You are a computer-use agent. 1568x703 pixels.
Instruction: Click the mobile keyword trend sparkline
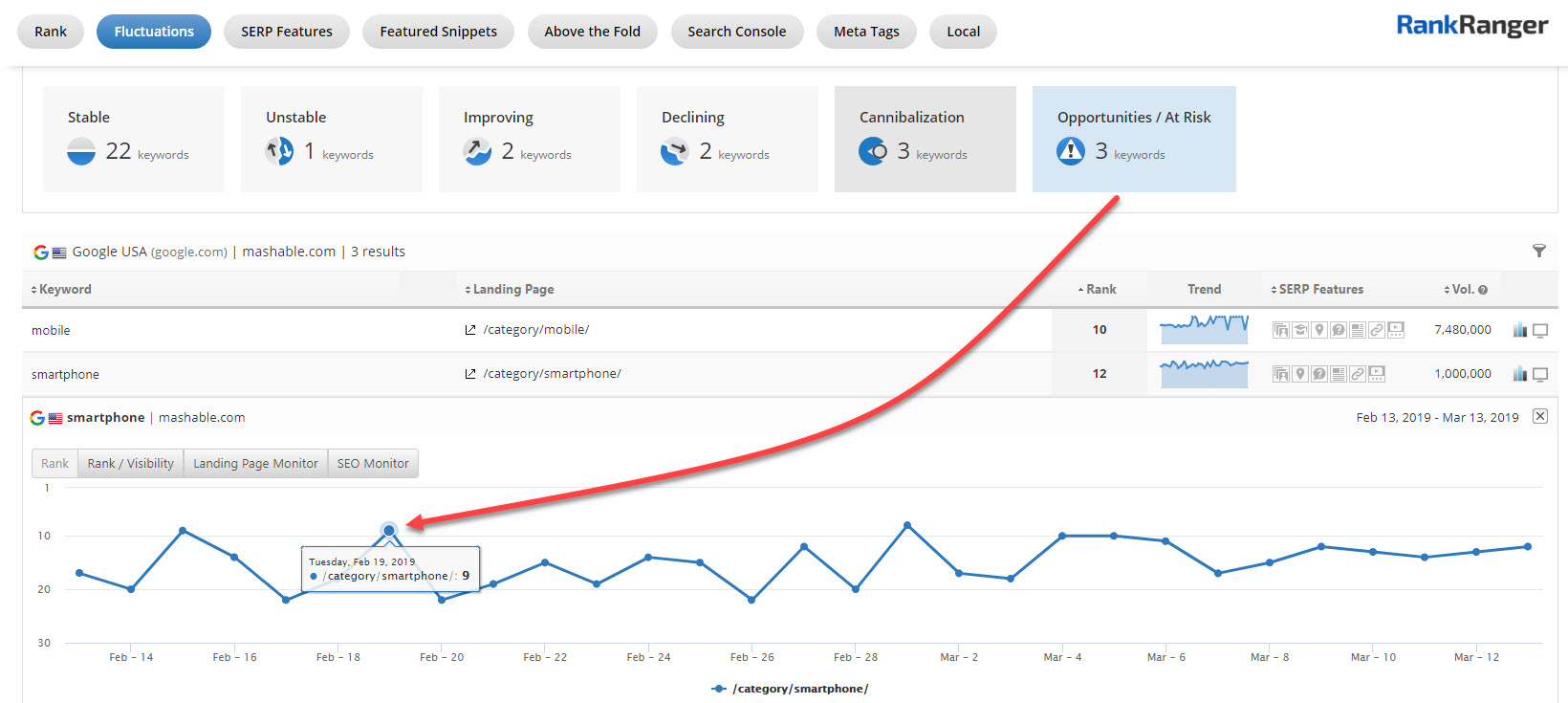coord(1204,329)
